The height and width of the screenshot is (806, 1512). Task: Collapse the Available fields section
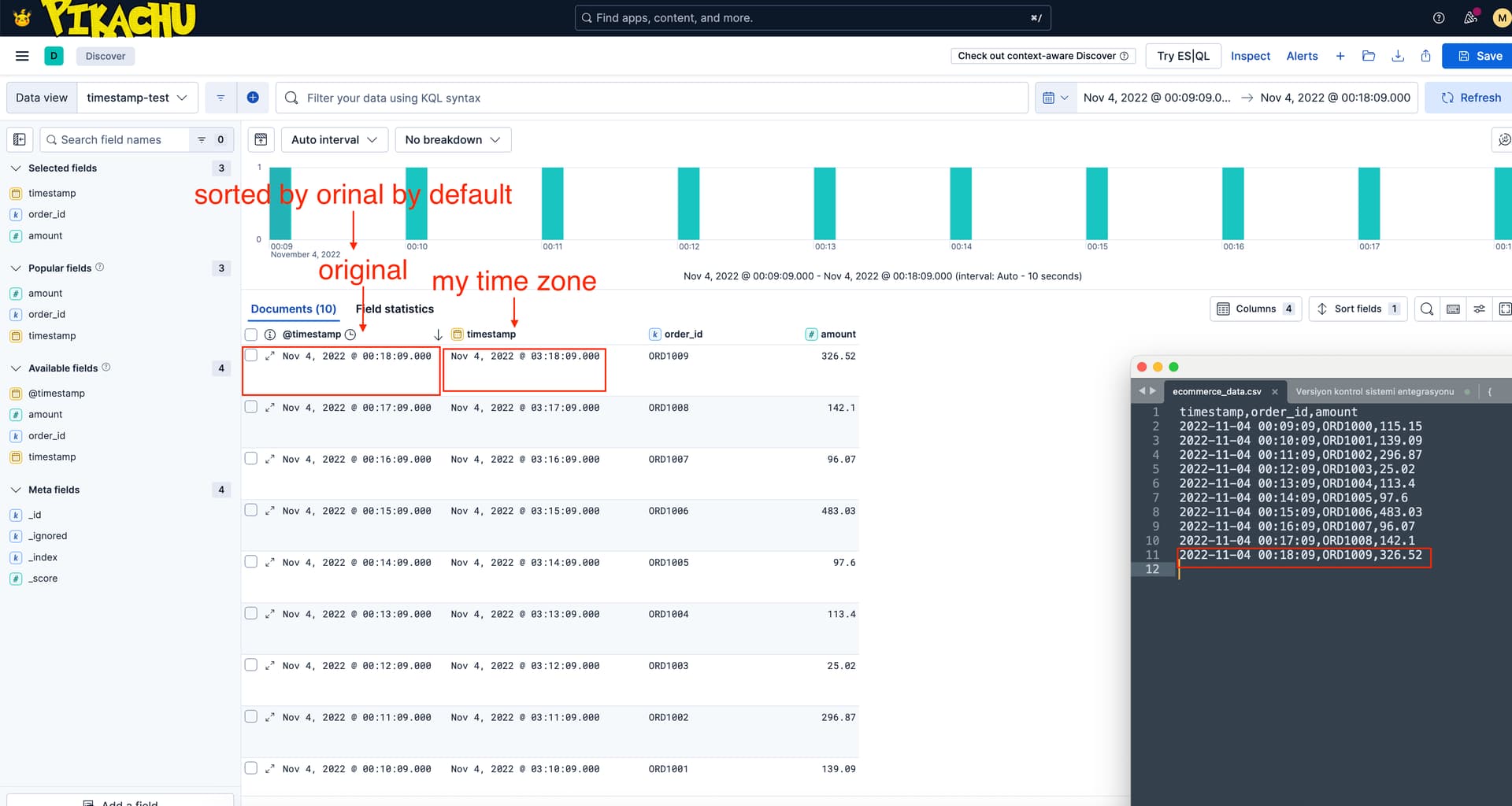(x=16, y=368)
